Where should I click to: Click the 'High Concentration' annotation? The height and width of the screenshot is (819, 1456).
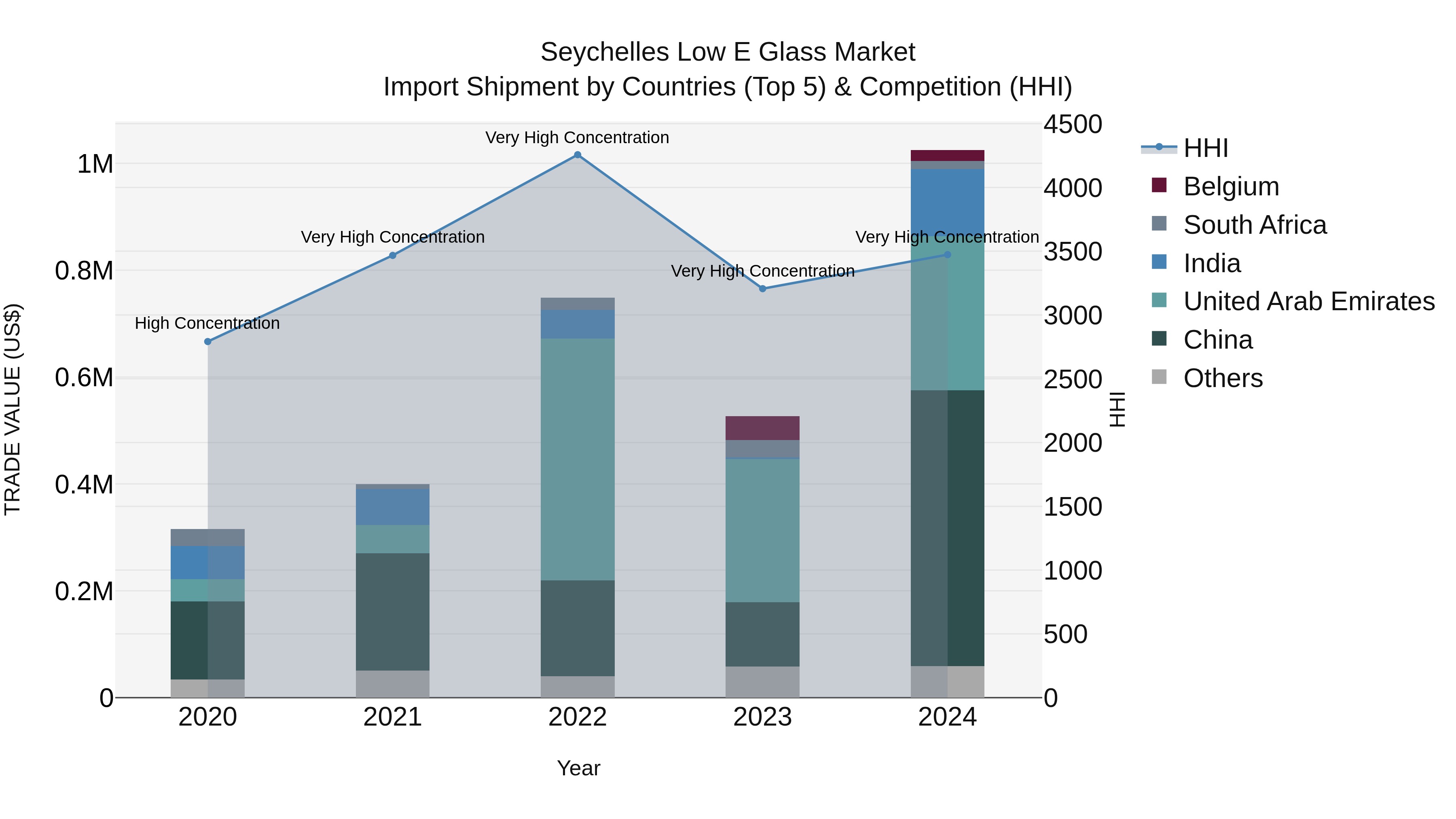click(x=207, y=323)
